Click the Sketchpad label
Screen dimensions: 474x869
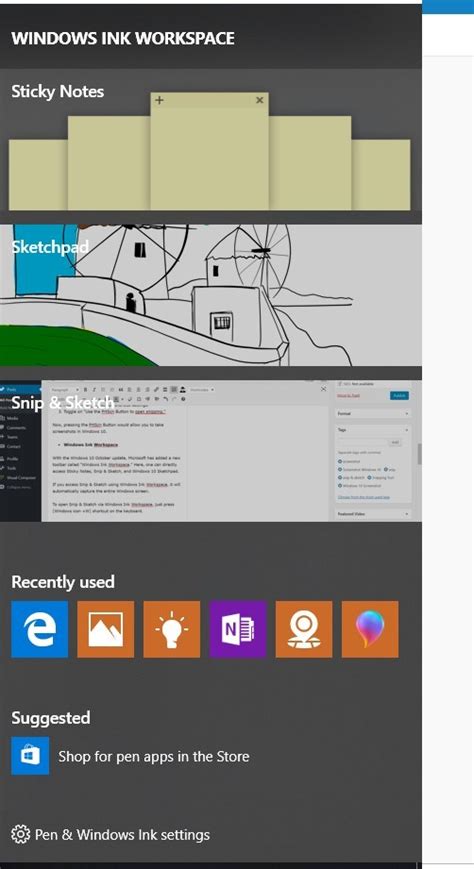50,247
